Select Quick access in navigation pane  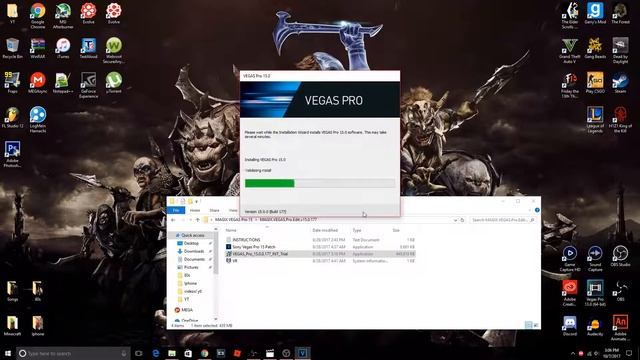[x=193, y=235]
